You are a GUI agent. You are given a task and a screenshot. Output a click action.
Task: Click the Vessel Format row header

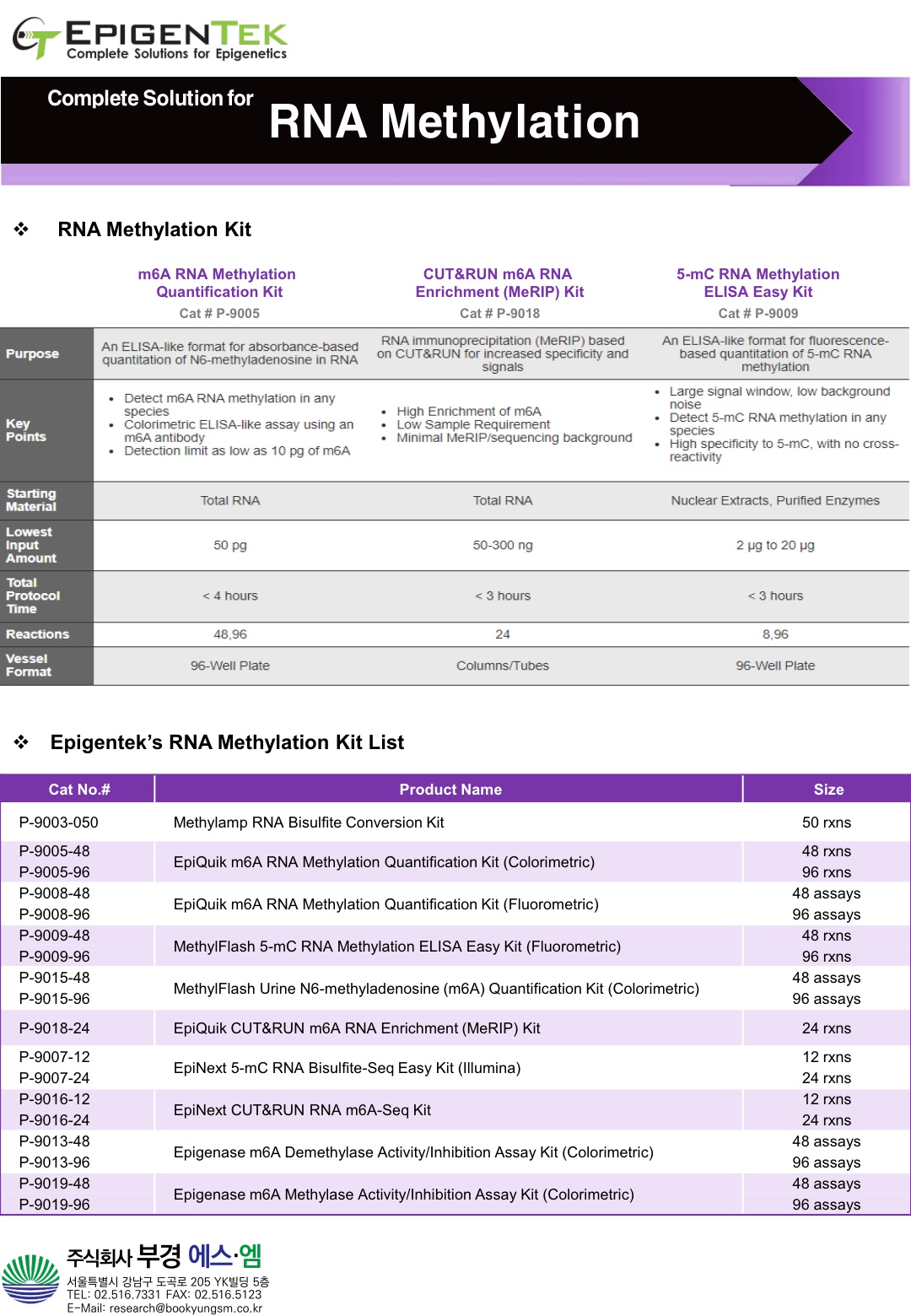46,666
